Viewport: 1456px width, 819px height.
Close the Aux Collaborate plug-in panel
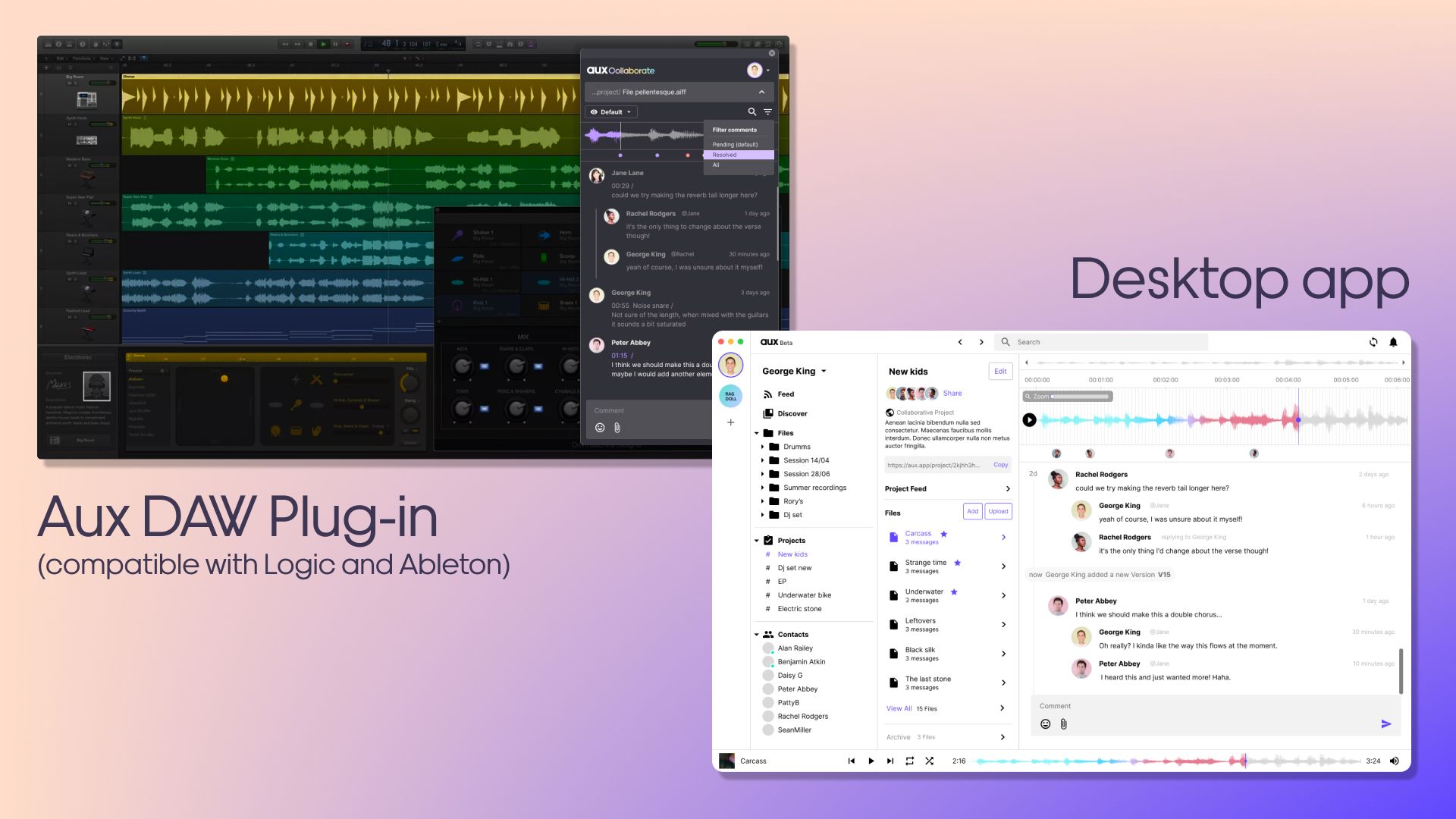click(772, 53)
